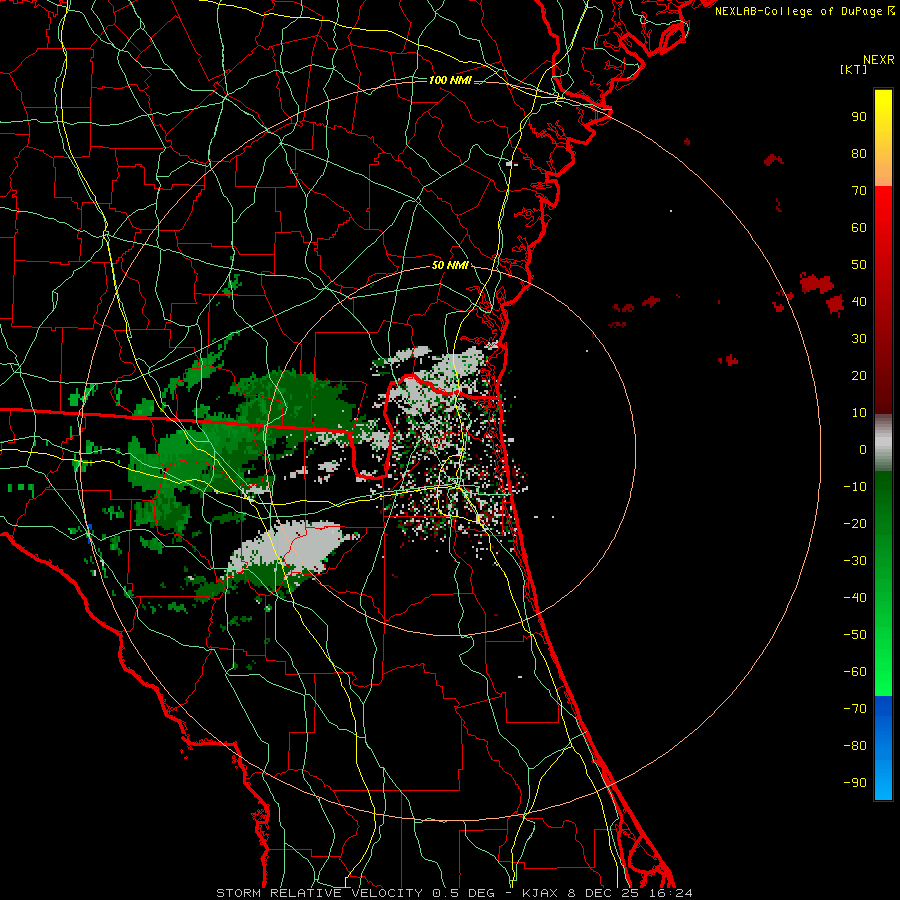Click the 0 value on velocity scale
Screen dimensions: 900x900
coord(863,449)
